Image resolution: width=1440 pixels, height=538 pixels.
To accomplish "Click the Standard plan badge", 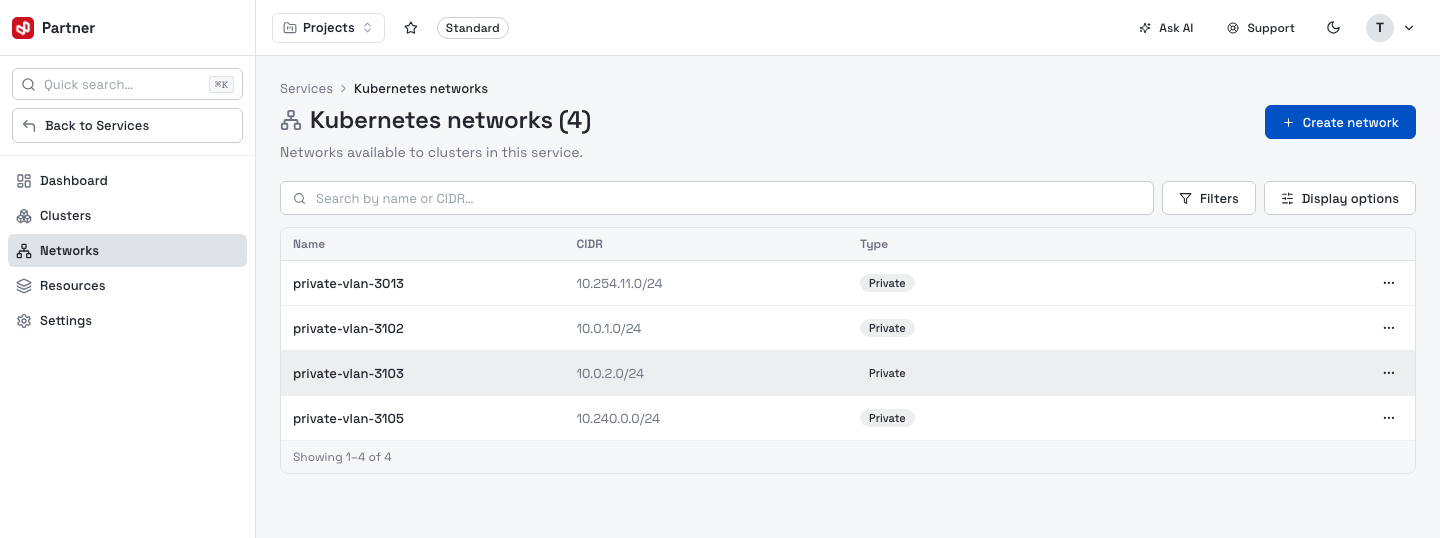I will click(473, 28).
